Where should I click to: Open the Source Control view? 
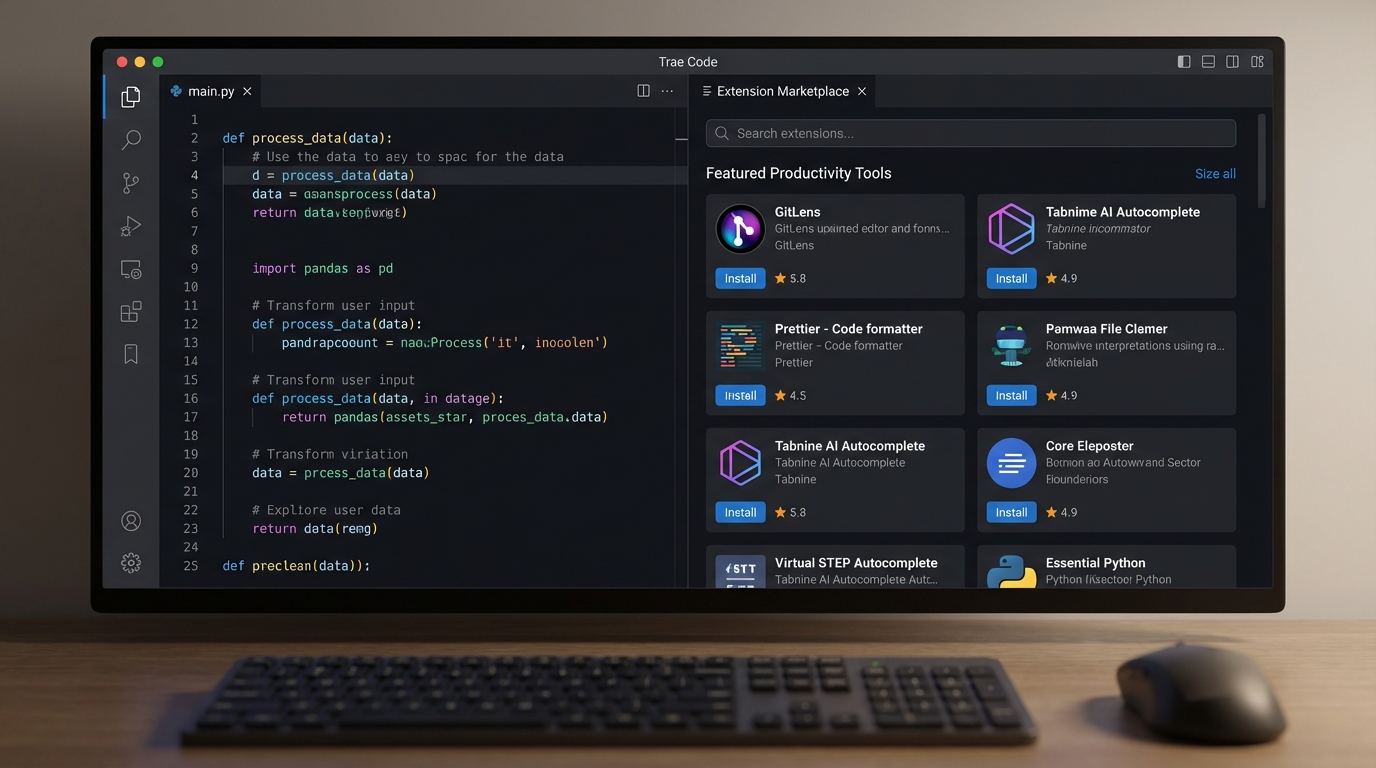(x=130, y=182)
